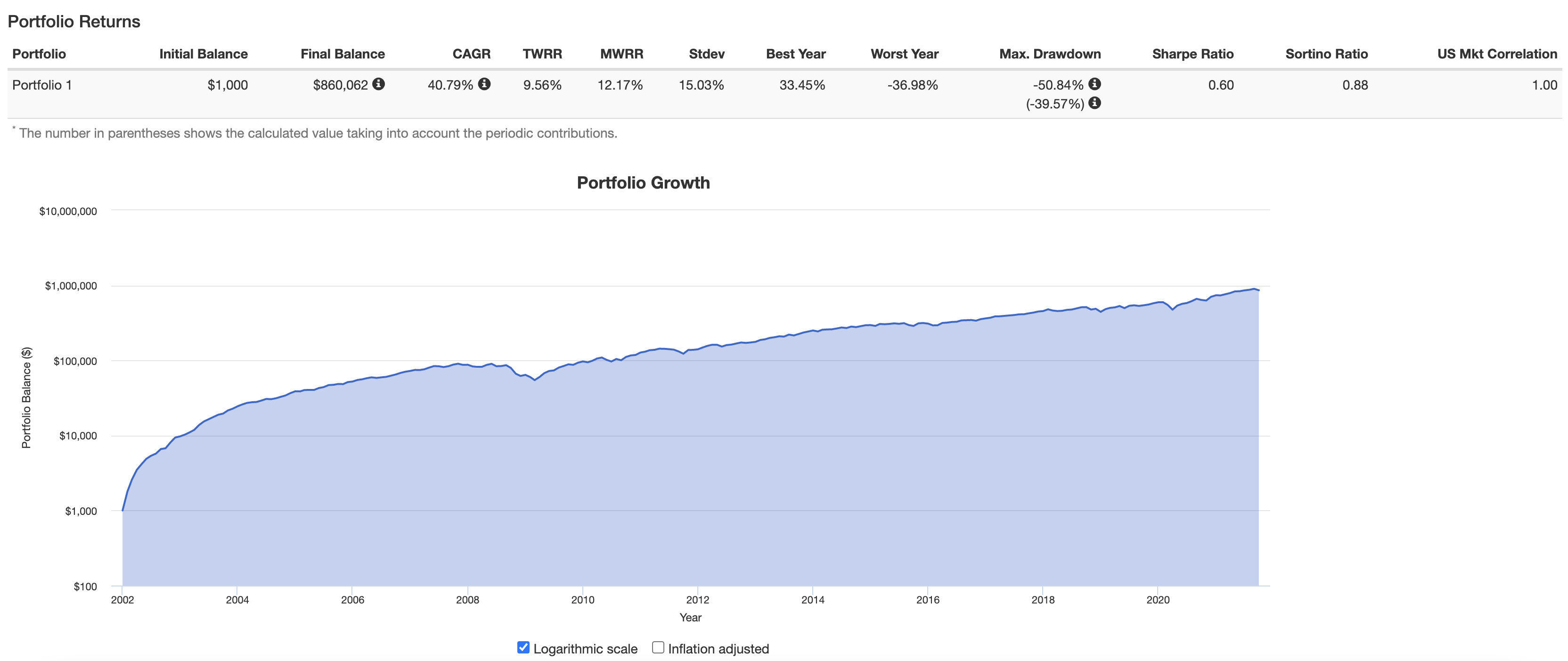Screen dimensions: 1568x661
Task: Click the $1,000,000 y-axis gridline label
Action: (x=71, y=286)
